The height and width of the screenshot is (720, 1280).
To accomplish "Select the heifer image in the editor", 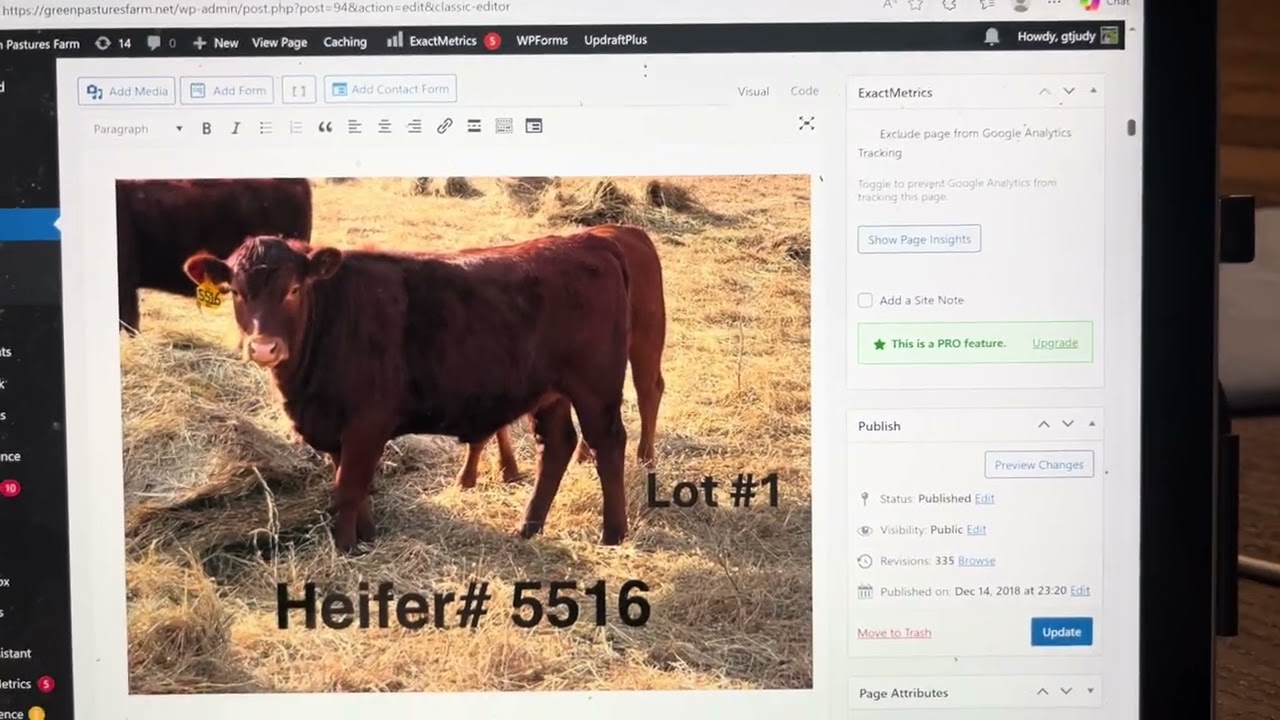I will tap(464, 434).
